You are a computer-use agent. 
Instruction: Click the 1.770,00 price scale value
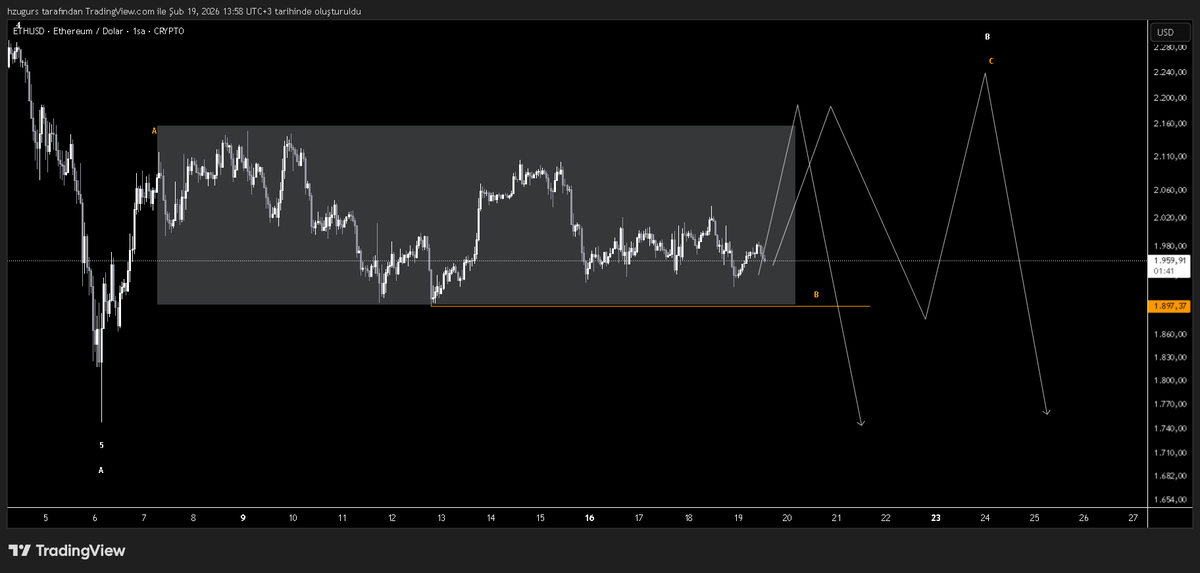1170,404
